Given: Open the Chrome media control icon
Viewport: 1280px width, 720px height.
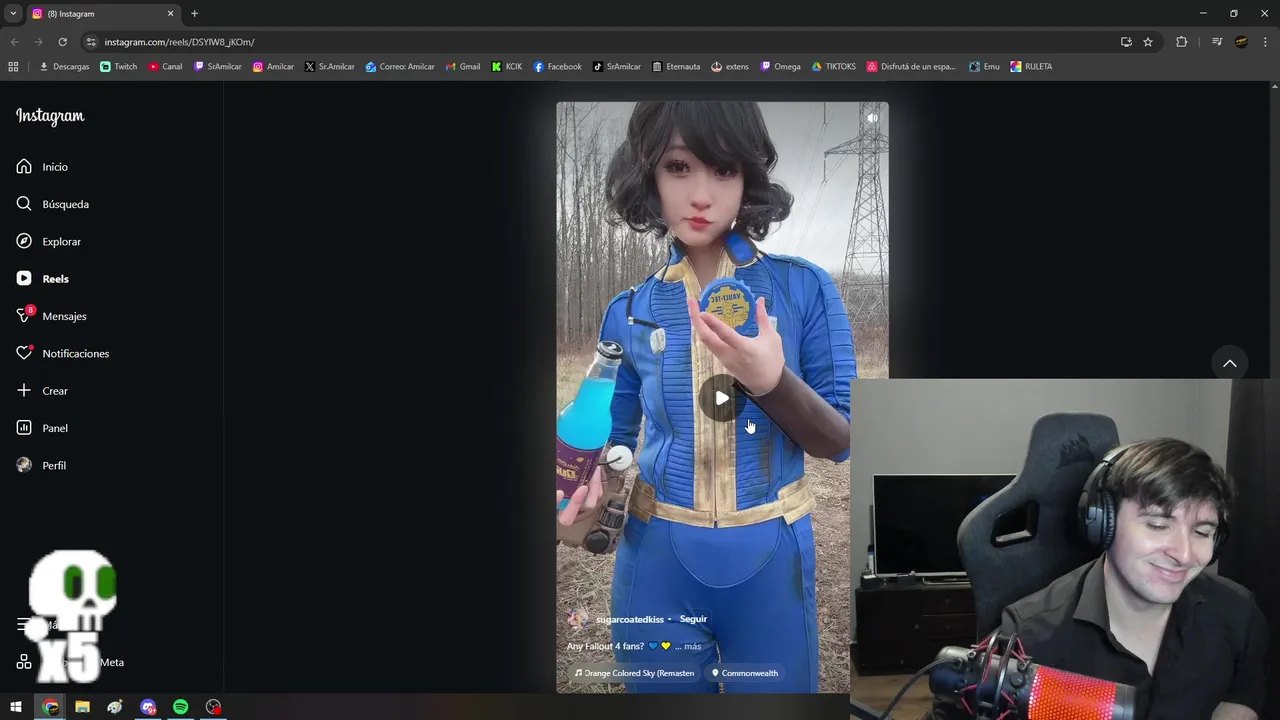Looking at the screenshot, I should [1217, 42].
